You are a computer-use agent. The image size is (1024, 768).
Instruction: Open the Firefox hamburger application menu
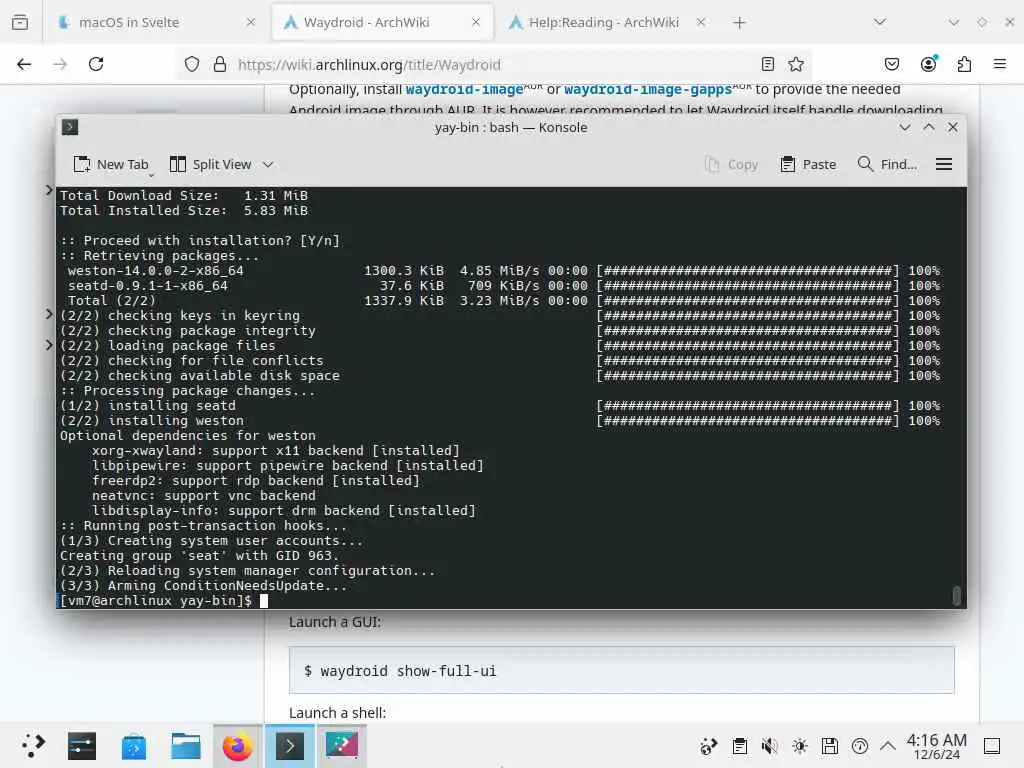point(1000,64)
